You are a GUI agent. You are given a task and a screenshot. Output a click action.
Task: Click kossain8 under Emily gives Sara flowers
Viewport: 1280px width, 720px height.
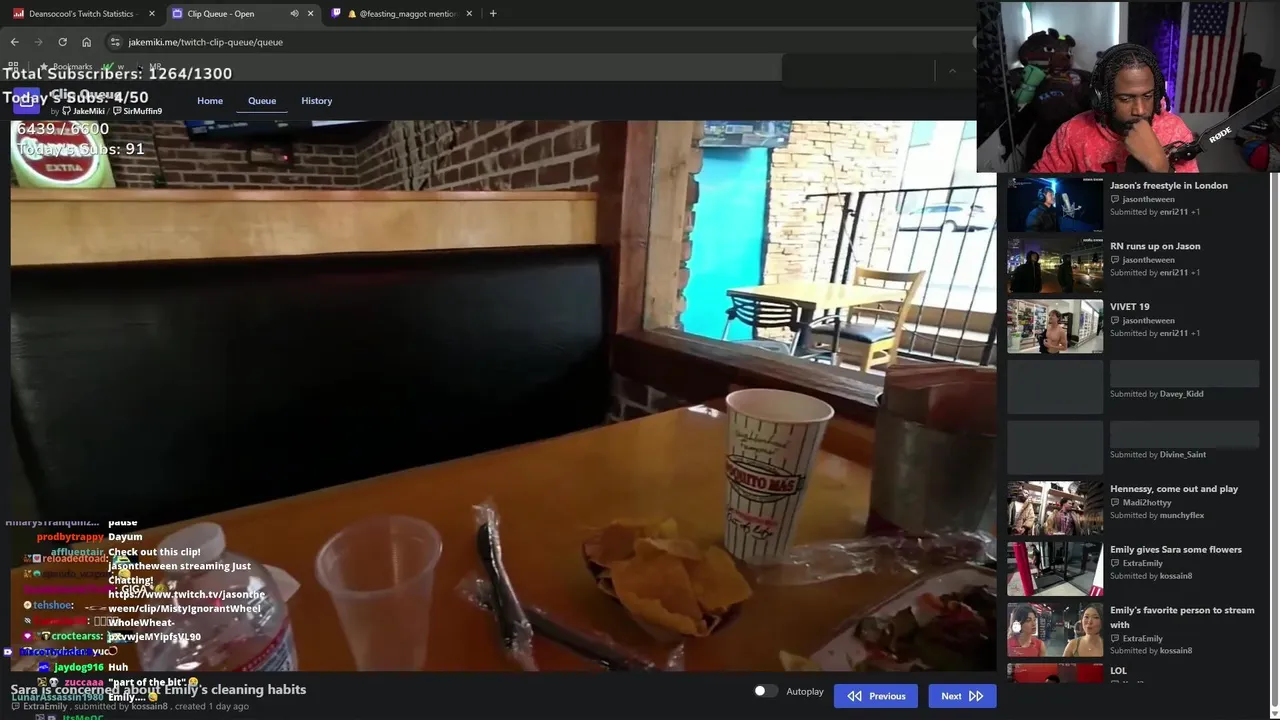tap(1176, 577)
